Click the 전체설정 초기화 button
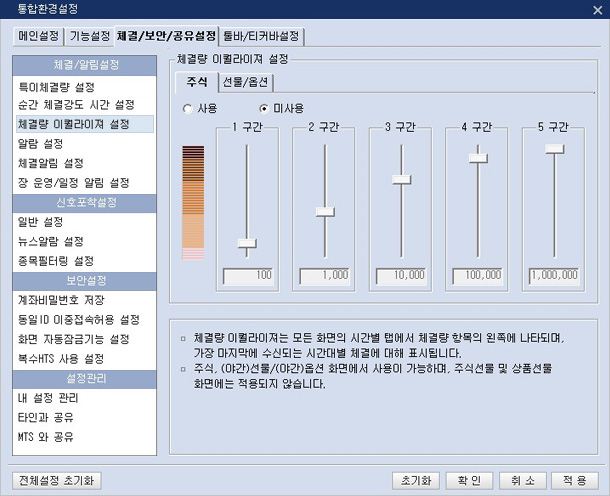The height and width of the screenshot is (496, 610). tap(55, 480)
